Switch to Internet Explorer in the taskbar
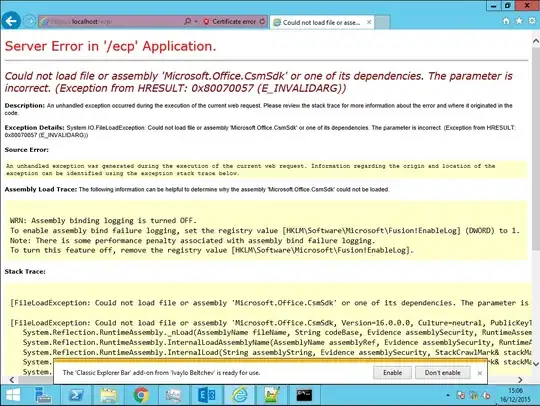The width and height of the screenshot is (540, 406). pyautogui.click(x=240, y=395)
